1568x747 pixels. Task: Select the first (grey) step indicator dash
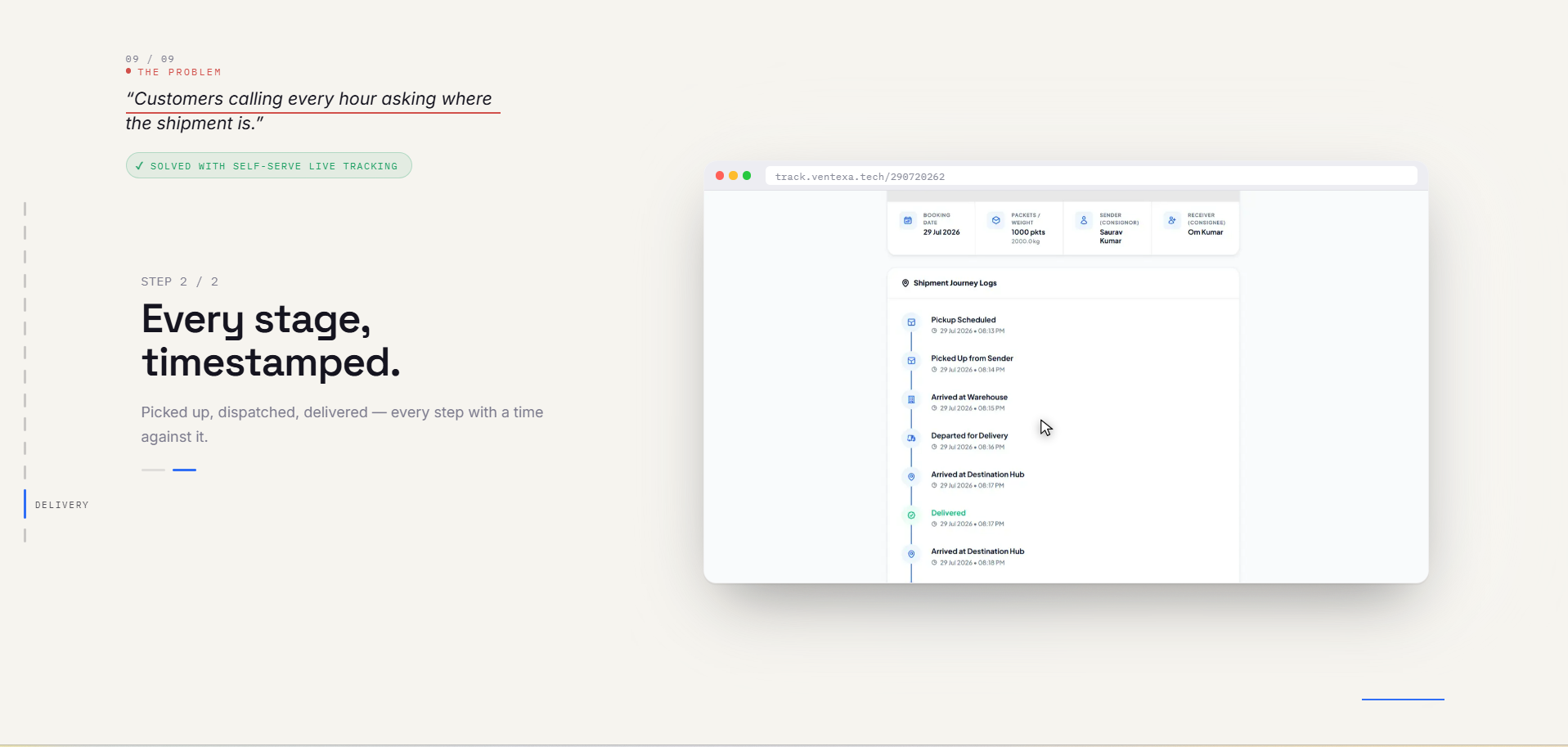pos(153,470)
